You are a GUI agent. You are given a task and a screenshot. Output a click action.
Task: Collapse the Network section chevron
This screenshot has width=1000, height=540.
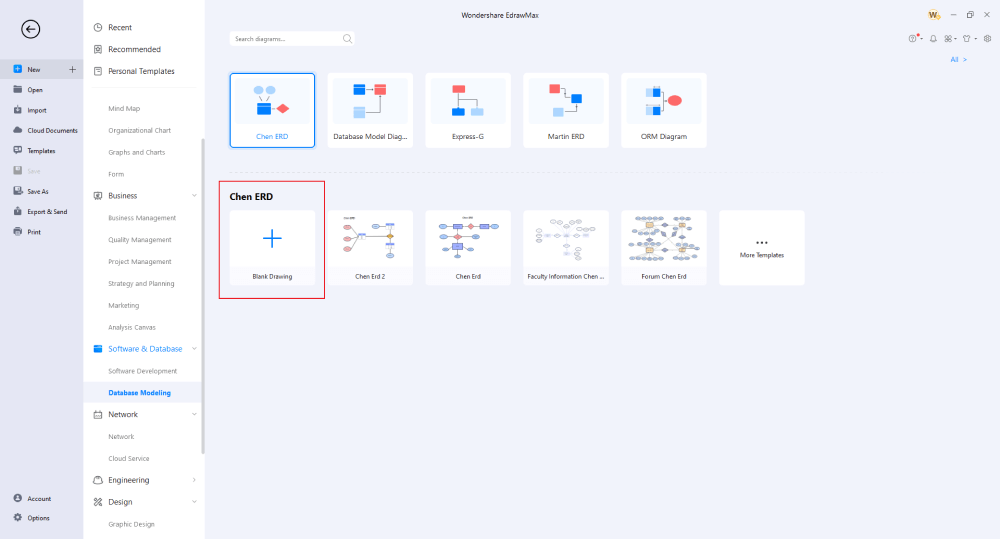pyautogui.click(x=194, y=414)
